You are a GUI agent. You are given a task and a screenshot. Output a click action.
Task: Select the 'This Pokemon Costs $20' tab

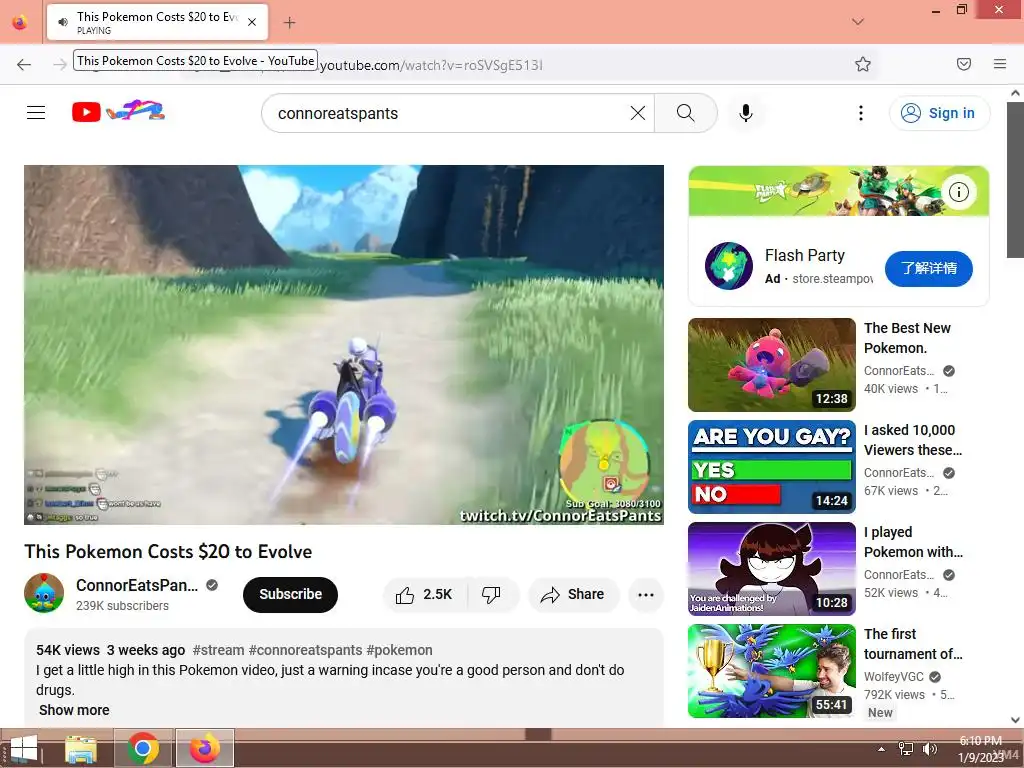[x=157, y=22]
